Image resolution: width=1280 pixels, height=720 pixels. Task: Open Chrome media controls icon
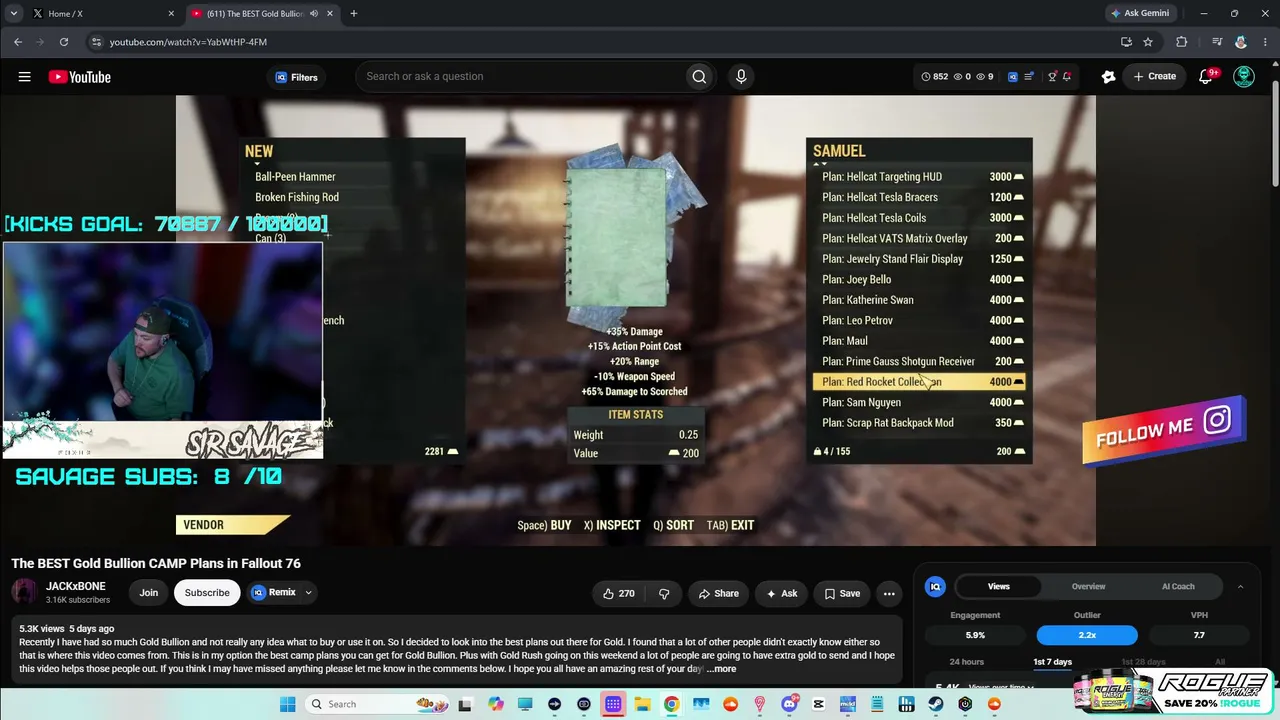(x=1217, y=42)
